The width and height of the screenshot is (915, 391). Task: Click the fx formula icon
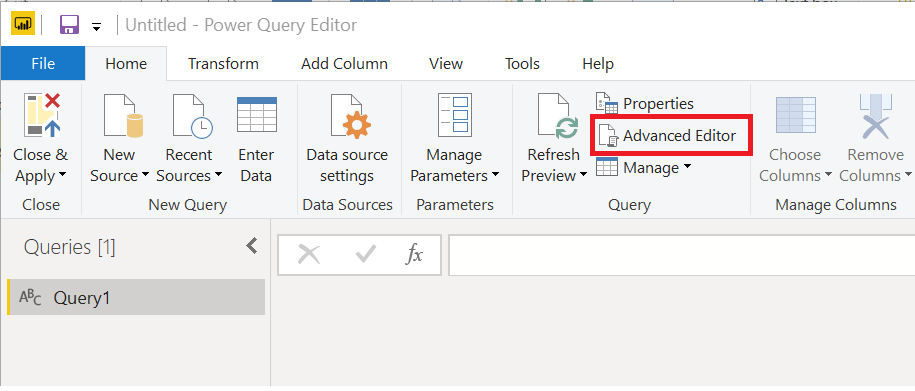pos(415,254)
